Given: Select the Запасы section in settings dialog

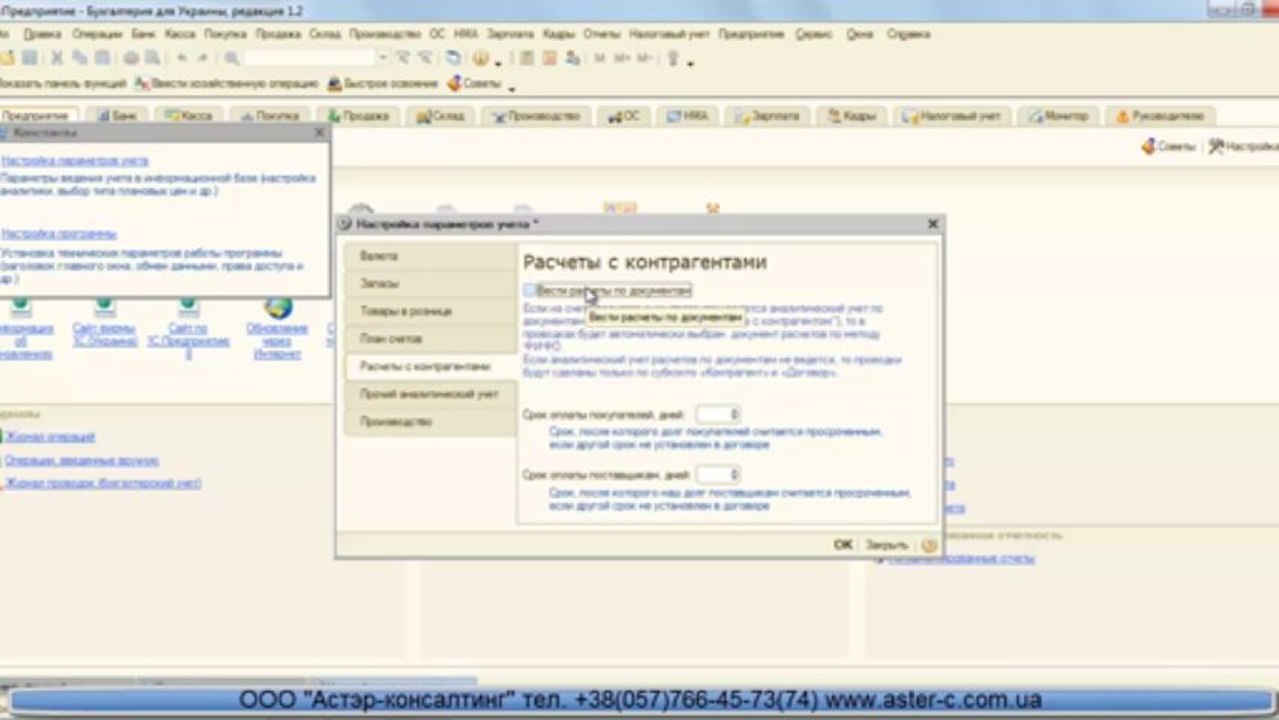Looking at the screenshot, I should (x=430, y=284).
